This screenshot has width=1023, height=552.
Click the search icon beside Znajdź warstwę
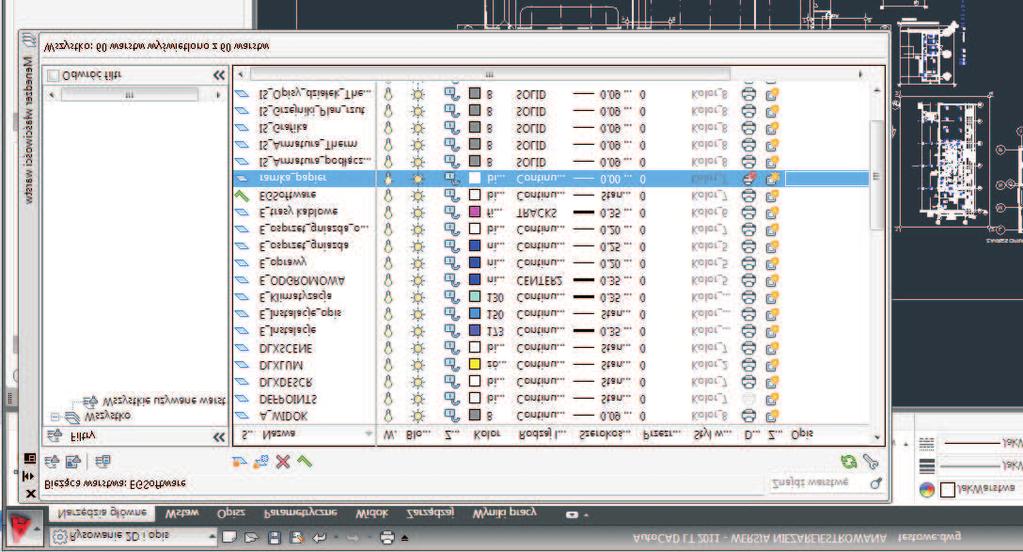pyautogui.click(x=876, y=483)
